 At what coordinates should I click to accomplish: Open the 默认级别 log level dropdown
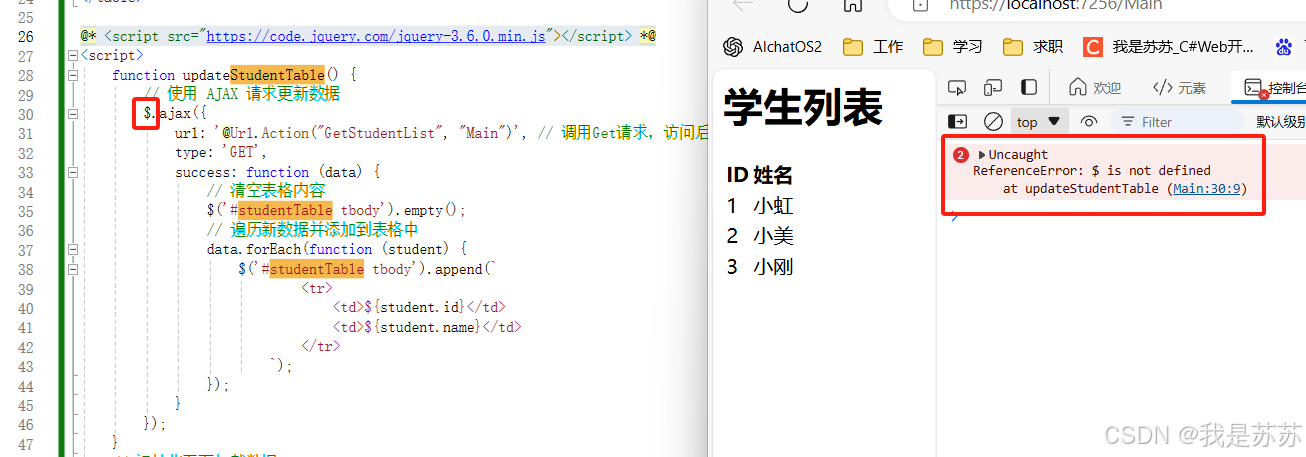[1281, 122]
